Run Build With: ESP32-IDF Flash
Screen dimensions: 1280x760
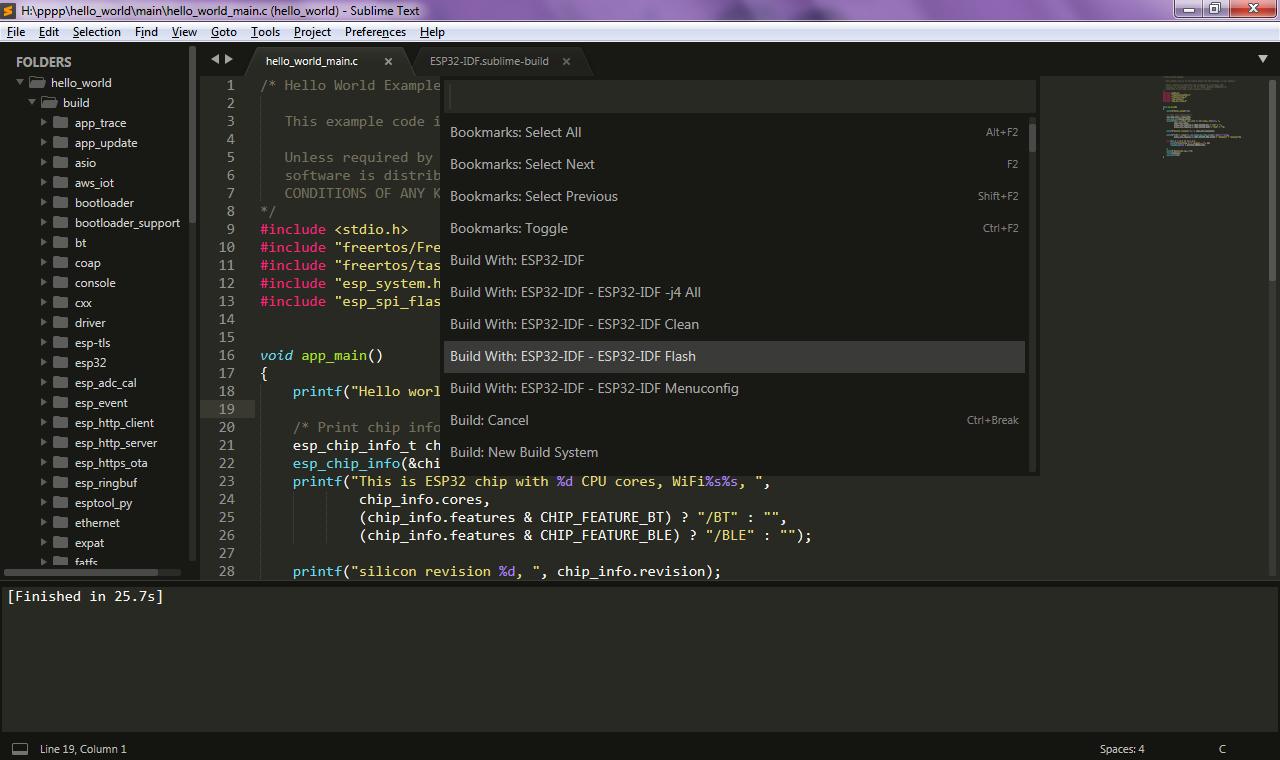(x=734, y=356)
